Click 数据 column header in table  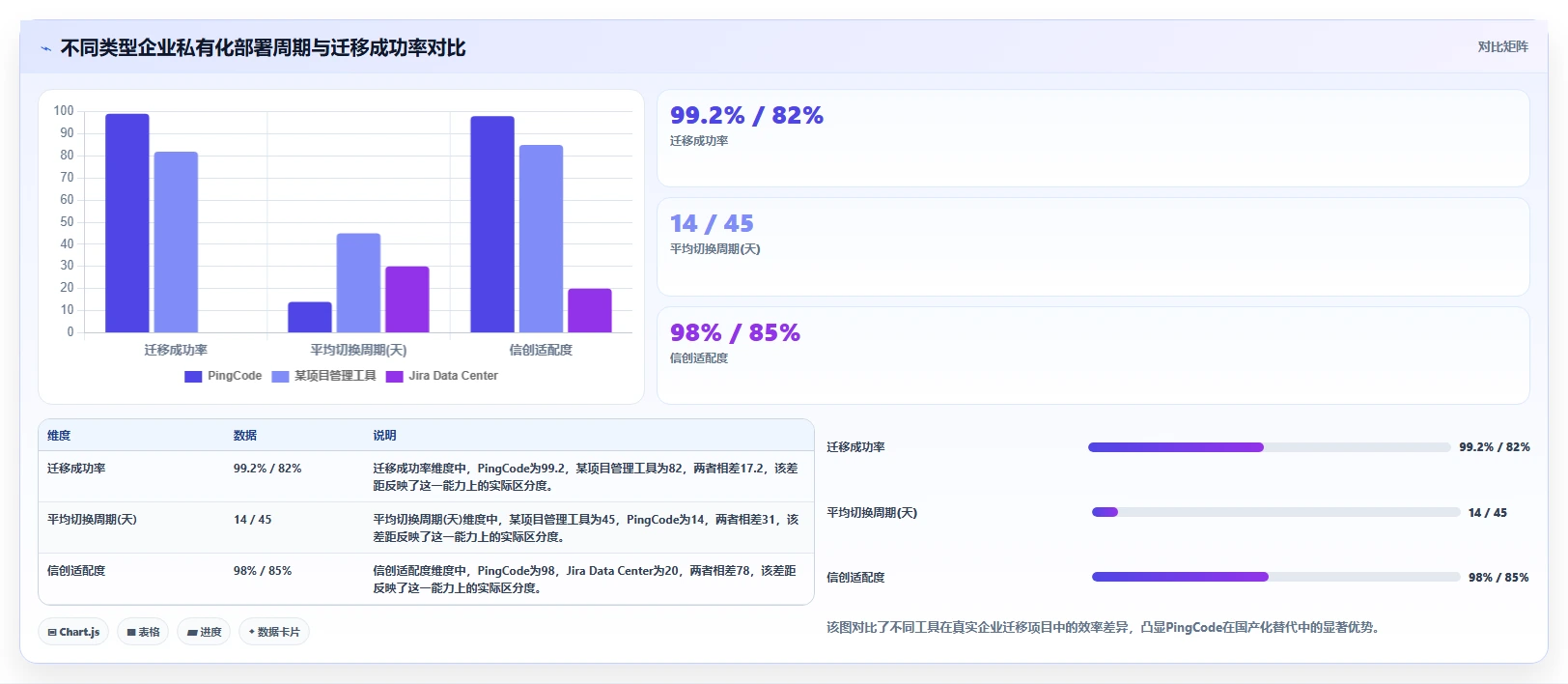pos(245,436)
